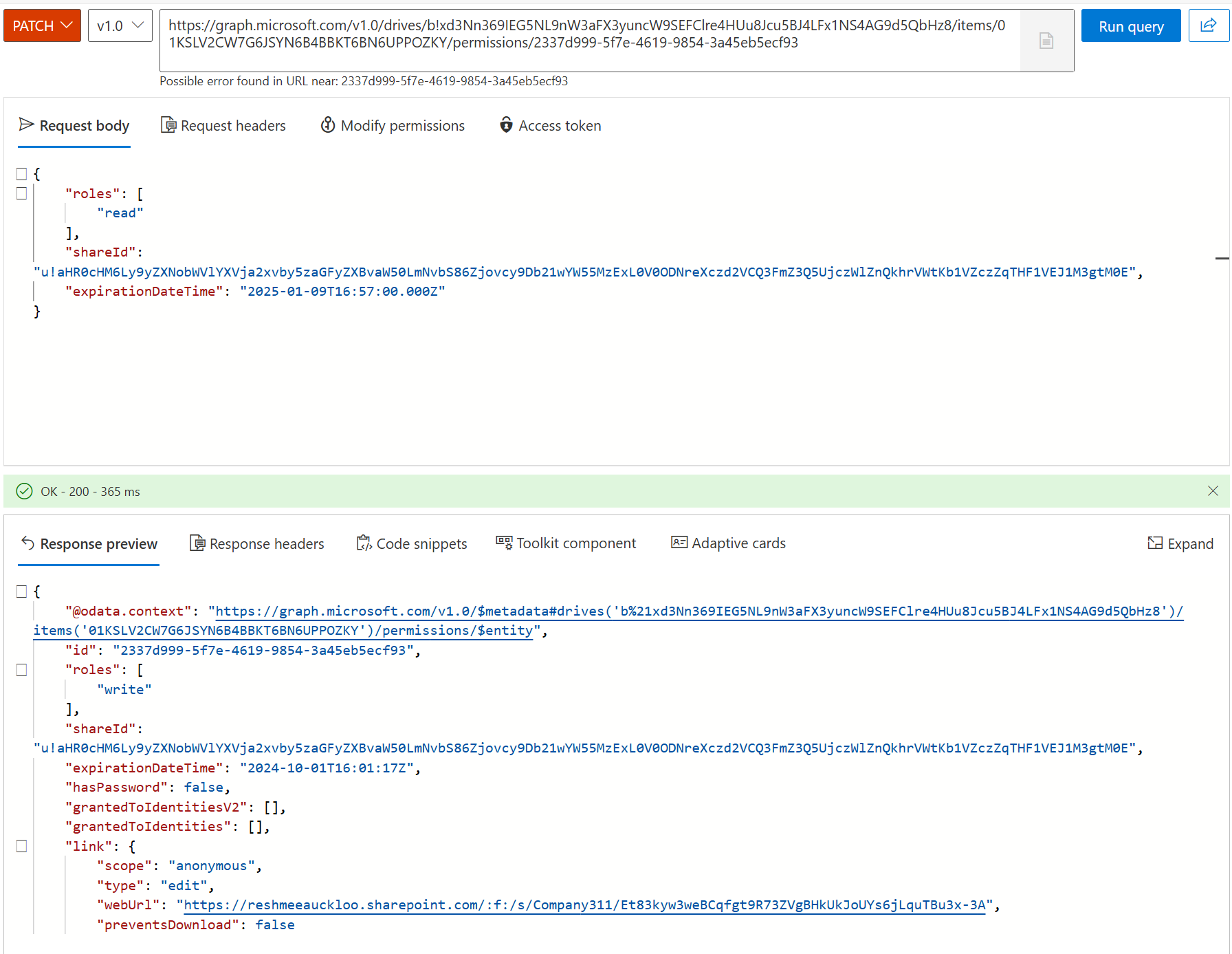This screenshot has height=954, width=1232.
Task: Click the hasPassword false value
Action: click(203, 788)
